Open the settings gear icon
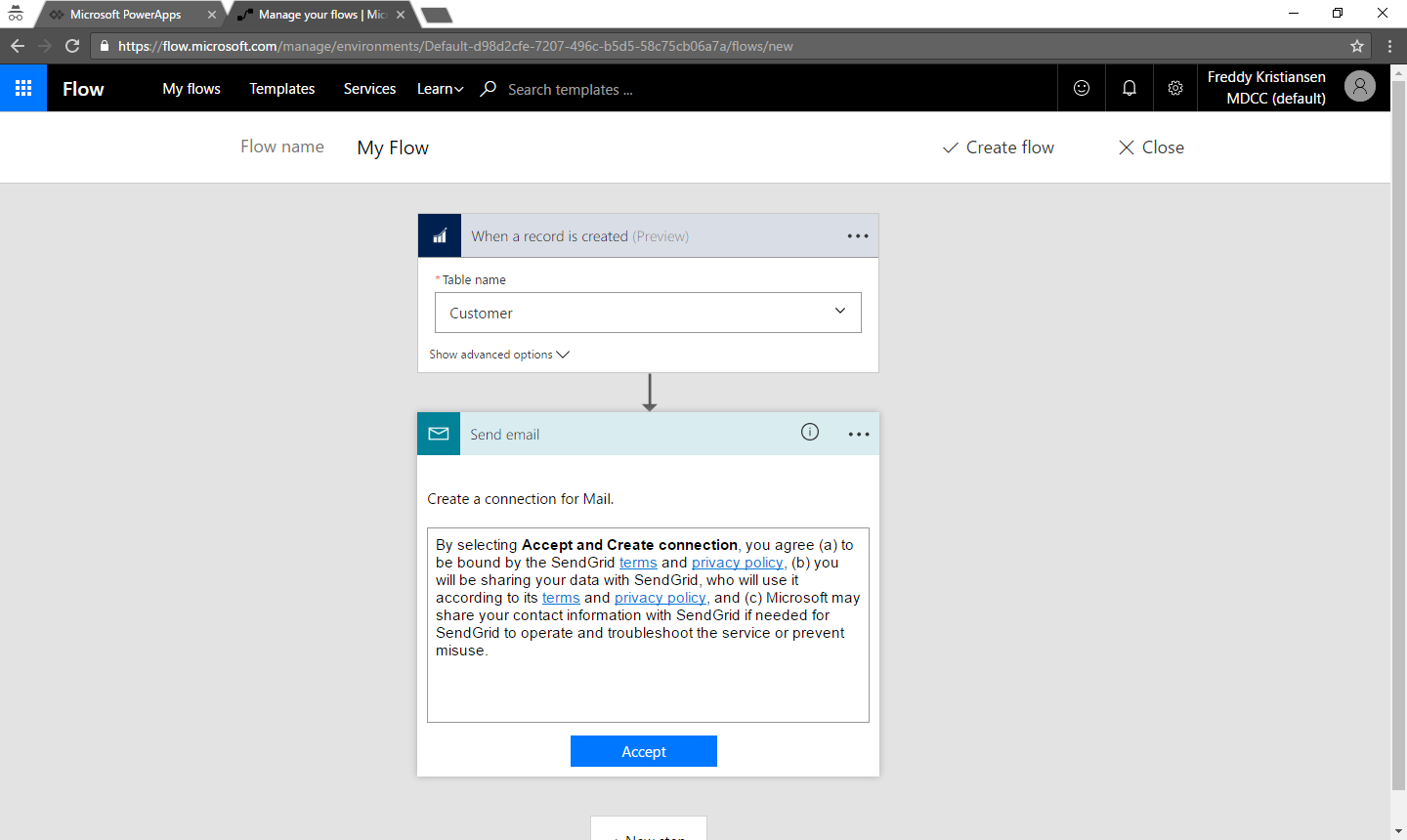The height and width of the screenshot is (840, 1407). coord(1175,88)
